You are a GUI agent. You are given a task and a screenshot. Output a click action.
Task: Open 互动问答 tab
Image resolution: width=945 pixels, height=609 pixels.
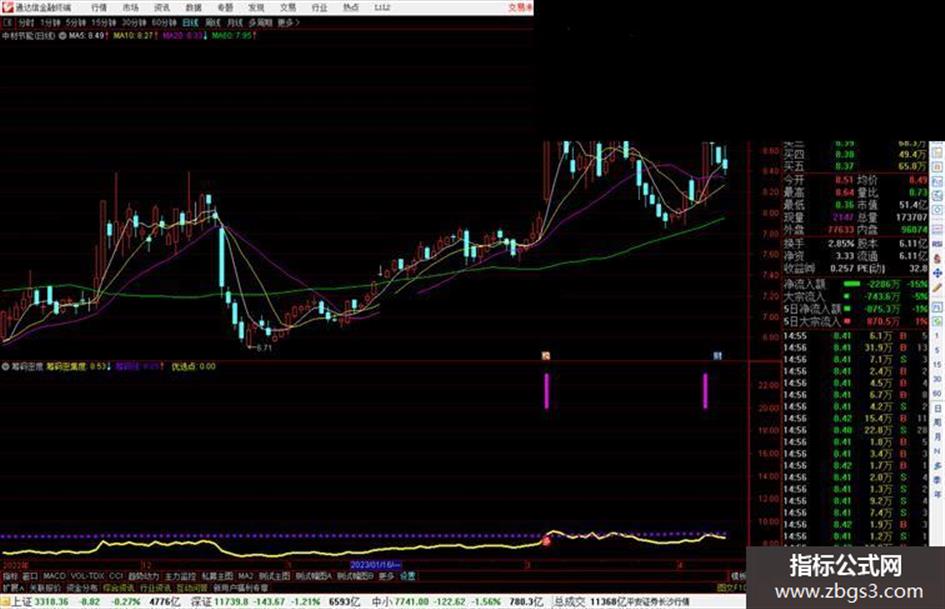coord(192,587)
